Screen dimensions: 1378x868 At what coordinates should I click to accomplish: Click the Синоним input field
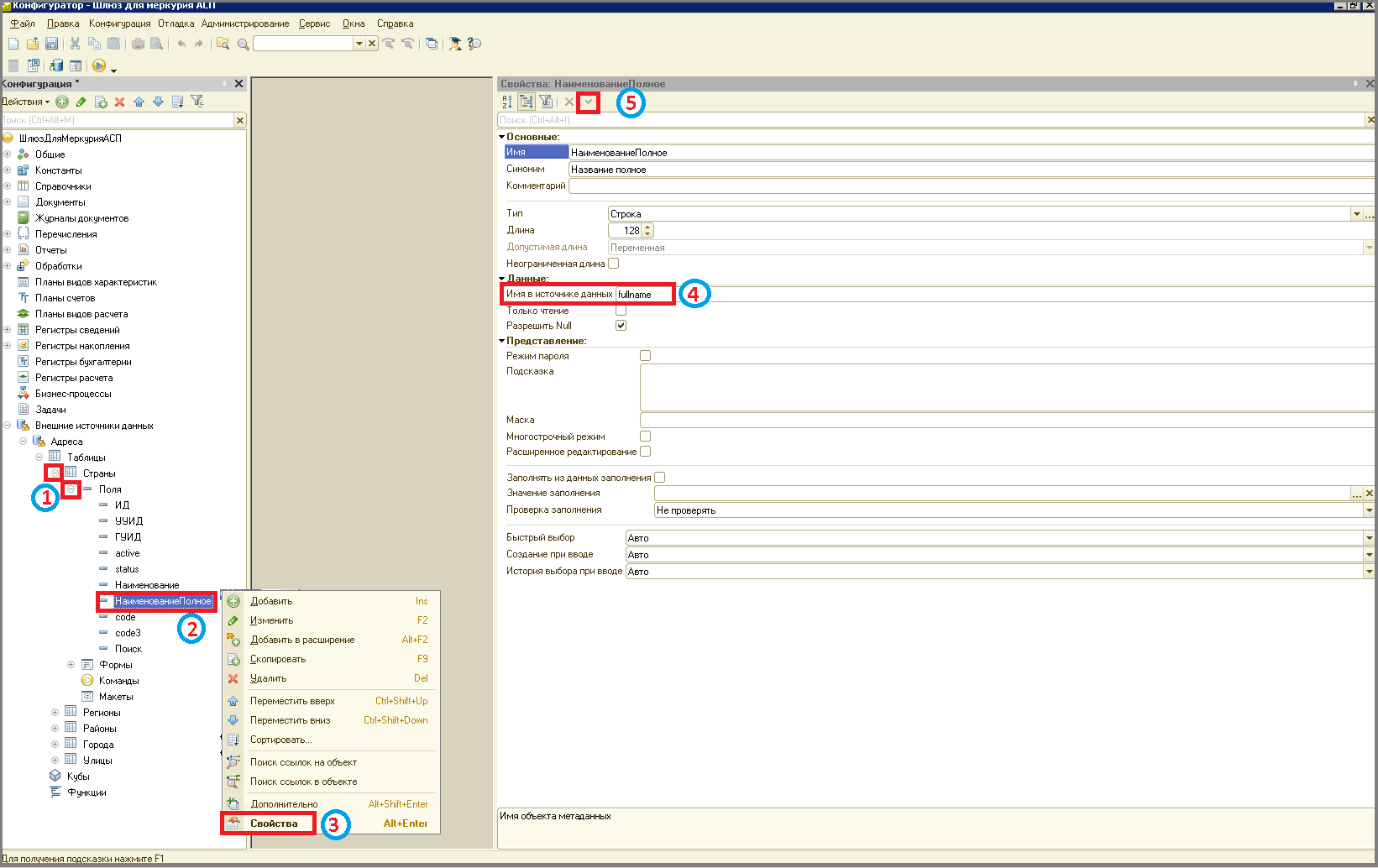972,170
